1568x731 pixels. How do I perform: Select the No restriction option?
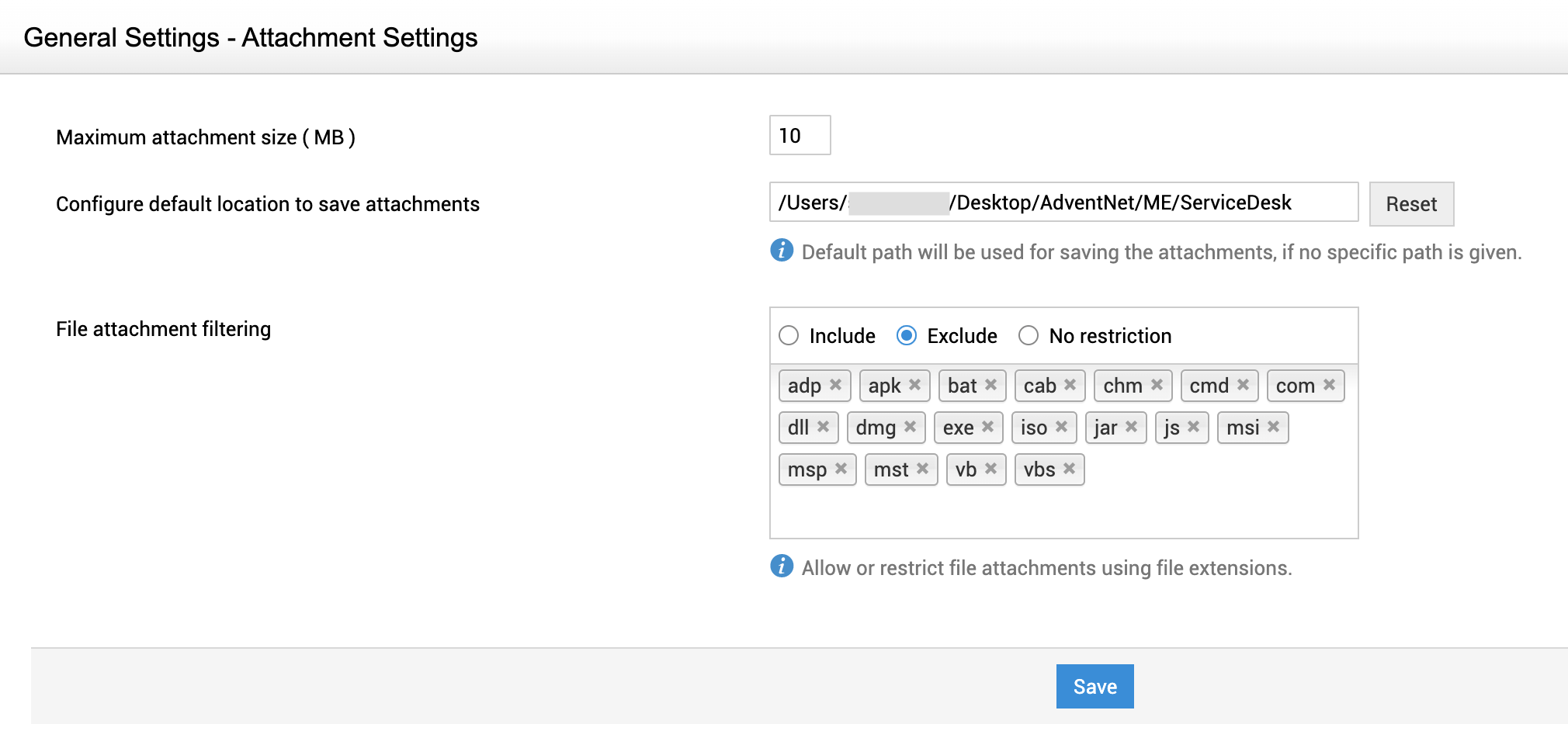(x=1029, y=335)
